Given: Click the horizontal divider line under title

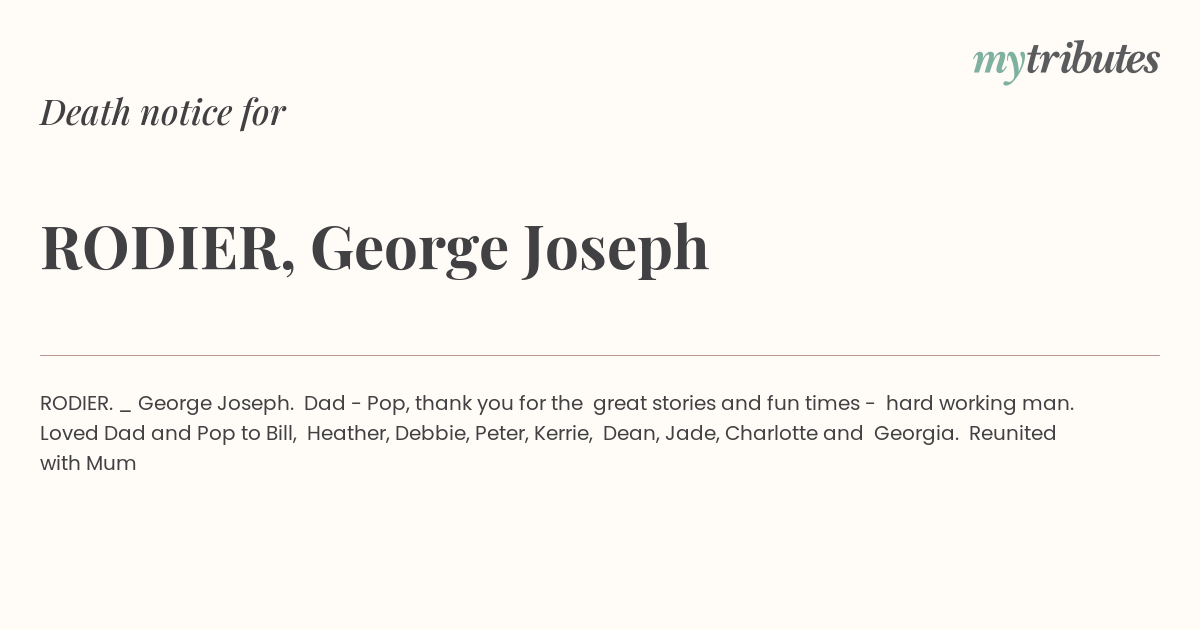Looking at the screenshot, I should coord(600,355).
